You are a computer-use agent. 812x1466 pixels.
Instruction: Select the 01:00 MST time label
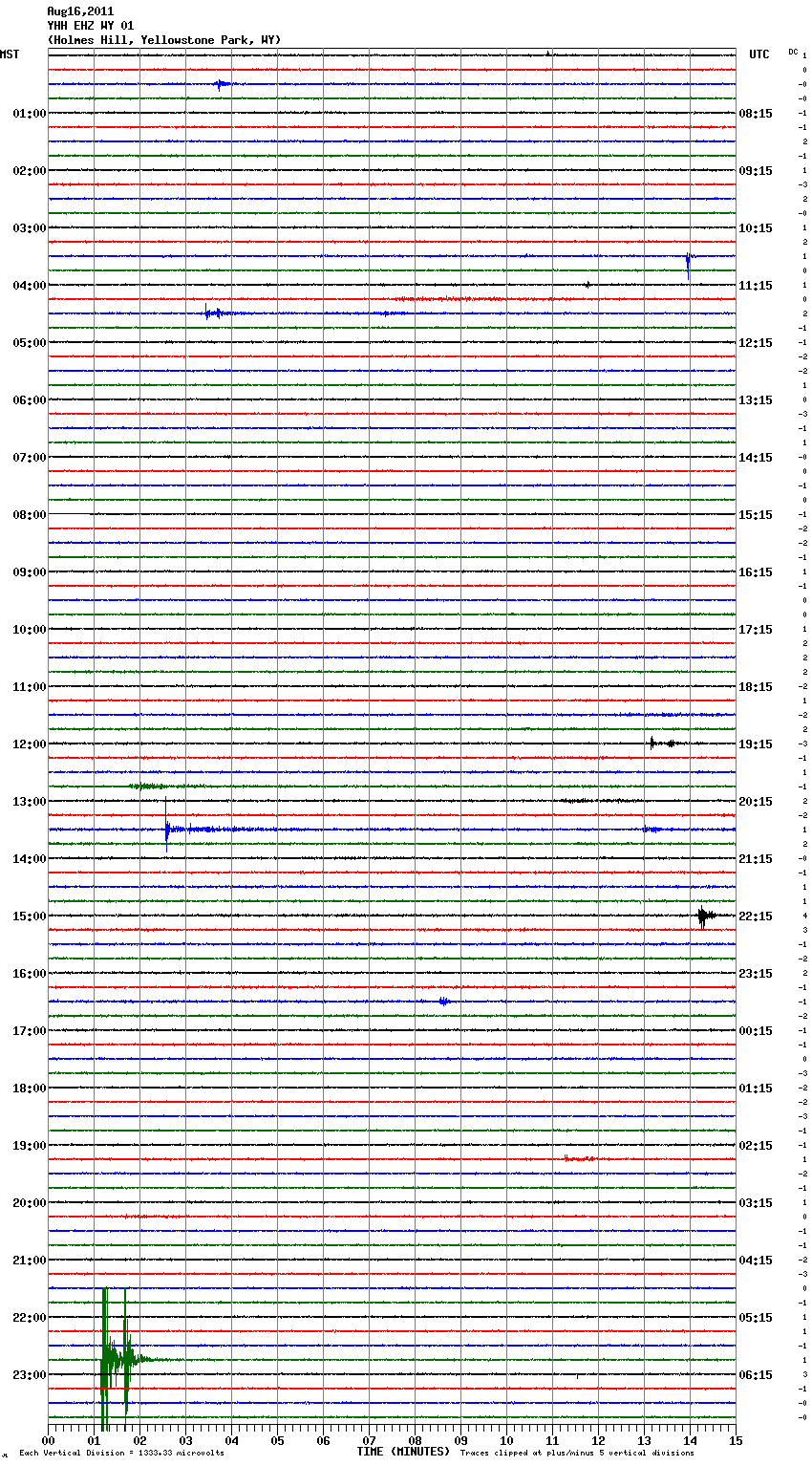pyautogui.click(x=30, y=114)
